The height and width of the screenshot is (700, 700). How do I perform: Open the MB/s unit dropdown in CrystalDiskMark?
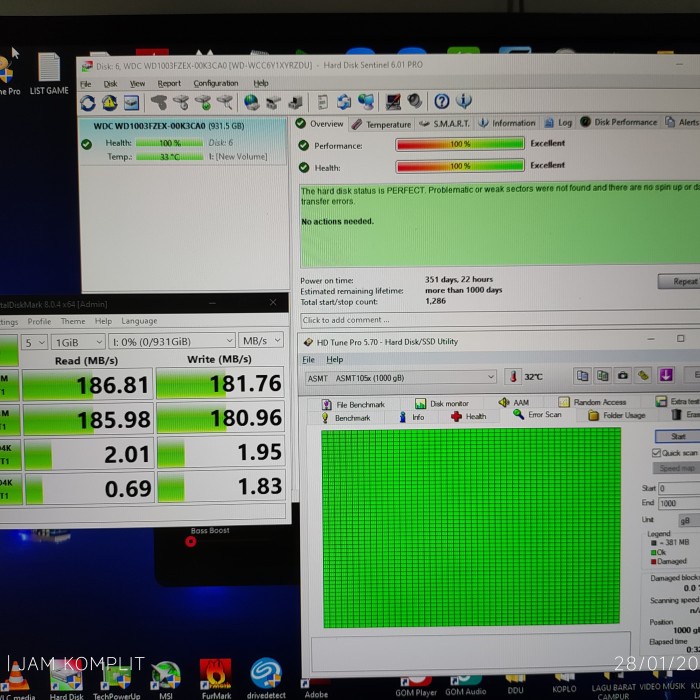click(x=261, y=341)
